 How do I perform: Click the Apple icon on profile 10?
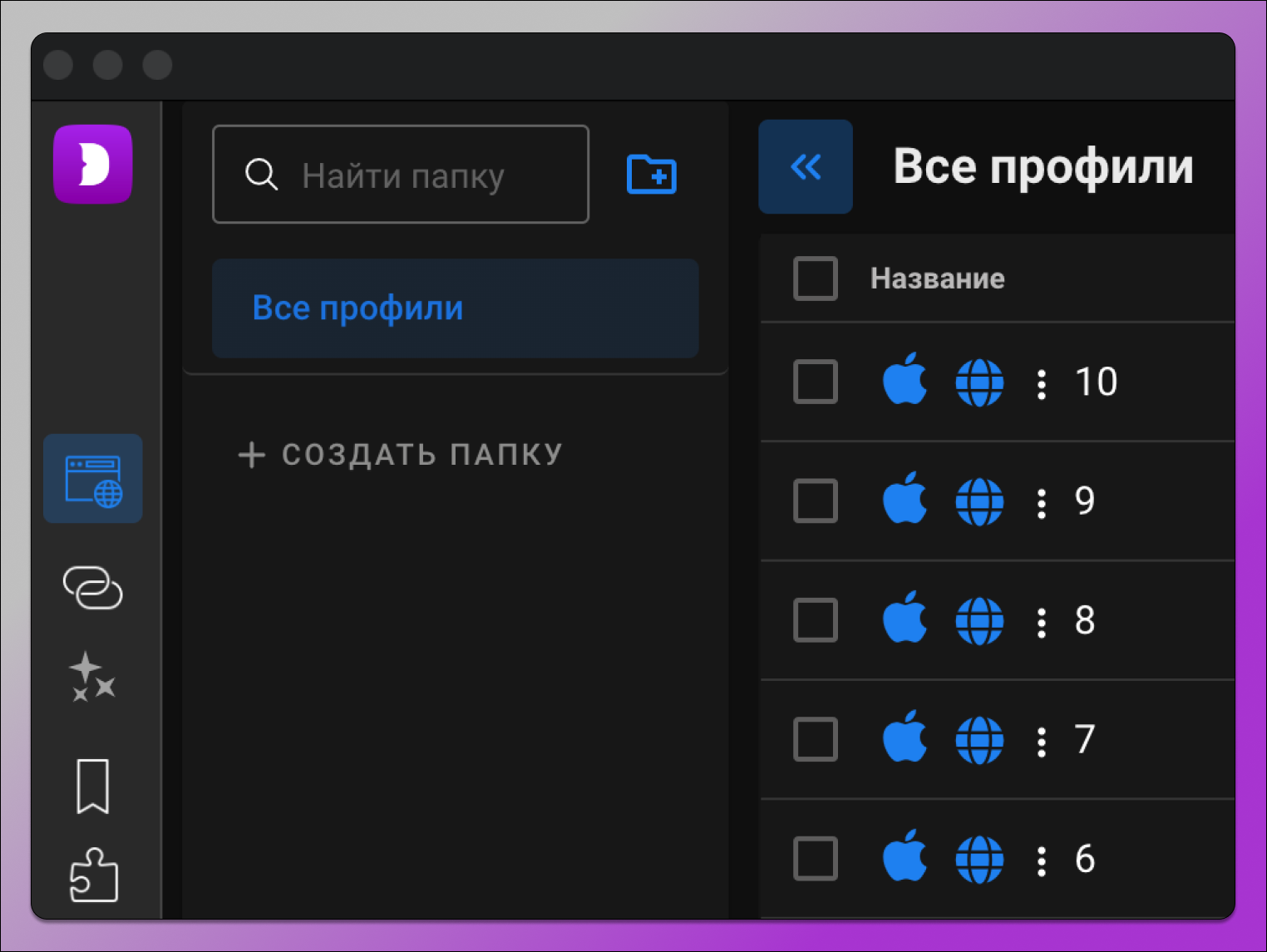[905, 382]
